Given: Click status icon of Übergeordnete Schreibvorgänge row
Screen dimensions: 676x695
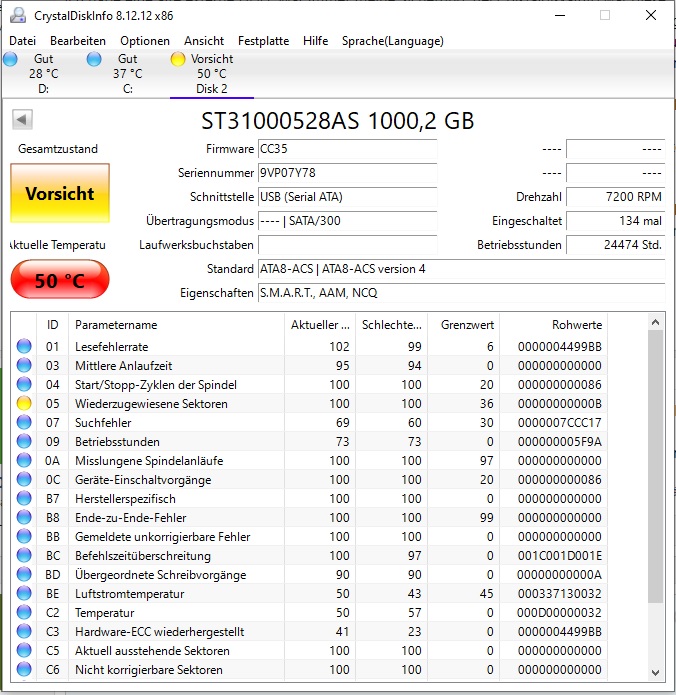Looking at the screenshot, I should coord(24,574).
